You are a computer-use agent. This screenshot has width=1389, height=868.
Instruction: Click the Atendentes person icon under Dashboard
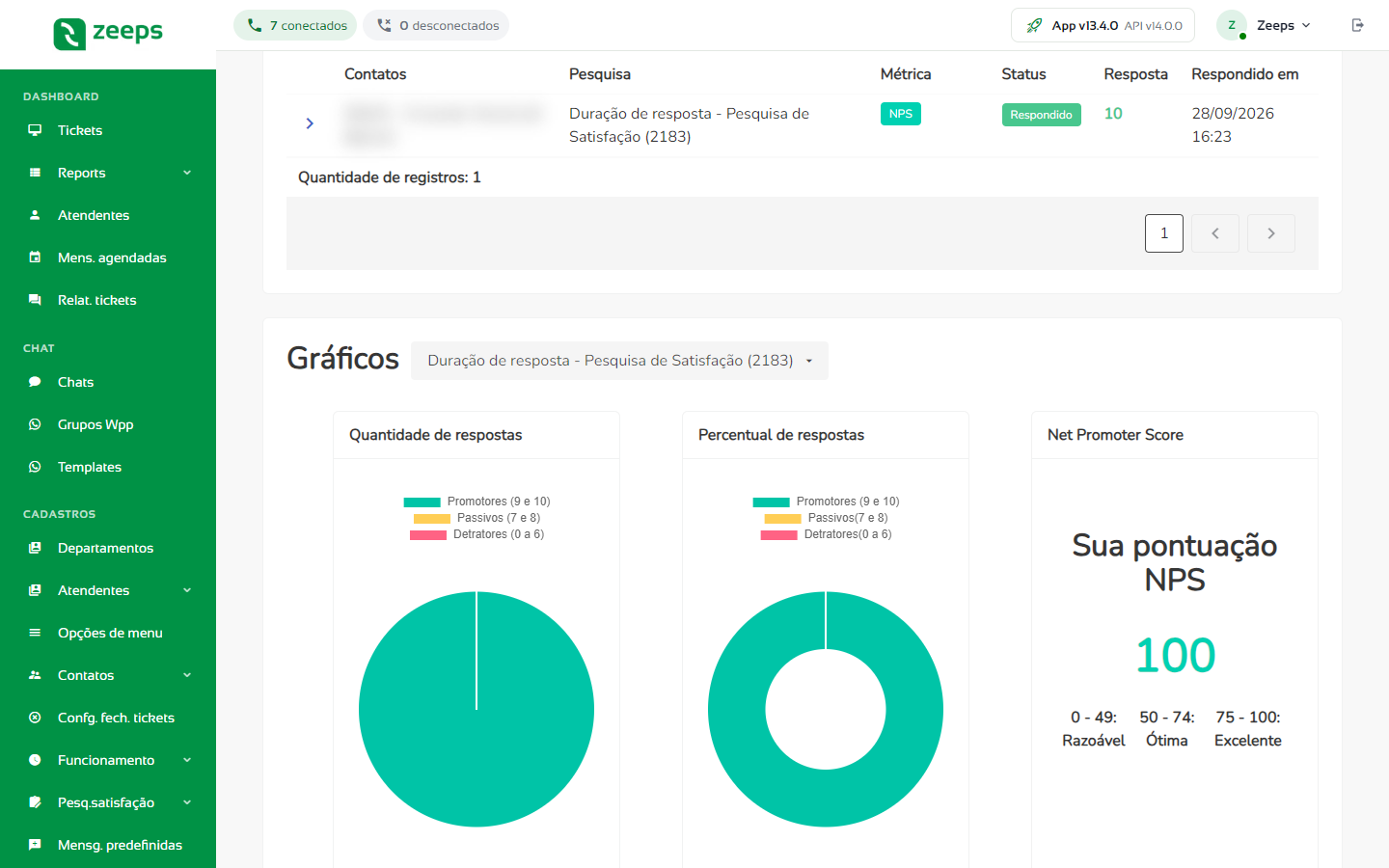35,215
